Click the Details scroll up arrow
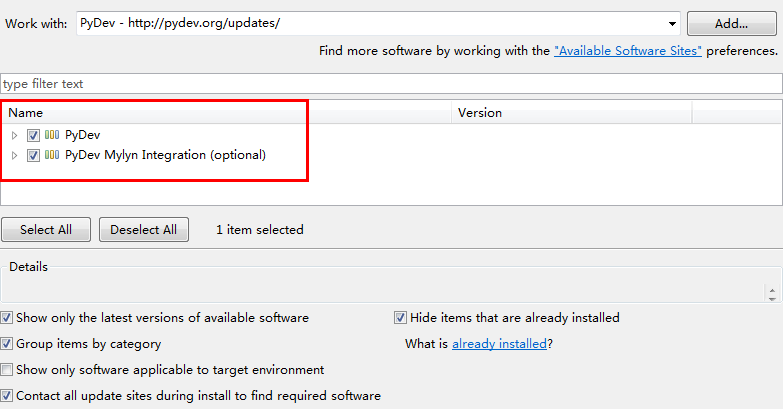Screen dimensions: 783x409 [772, 290]
